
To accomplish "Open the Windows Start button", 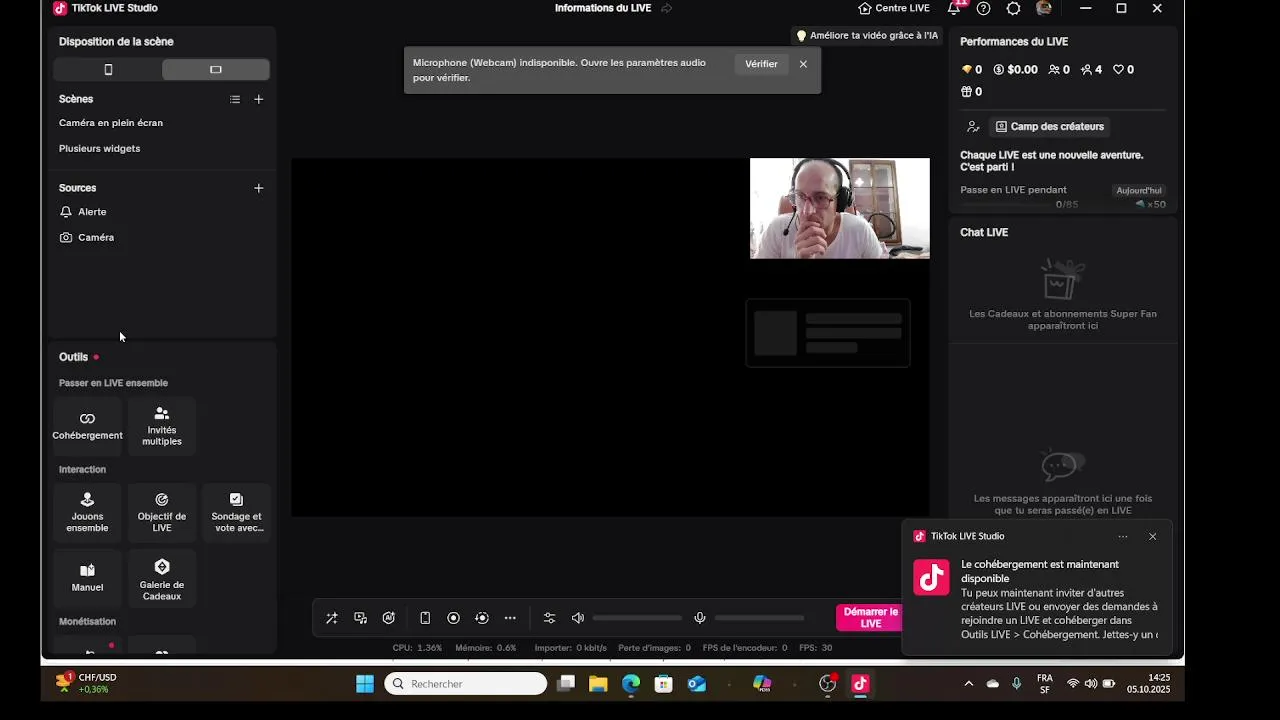I will [x=365, y=684].
